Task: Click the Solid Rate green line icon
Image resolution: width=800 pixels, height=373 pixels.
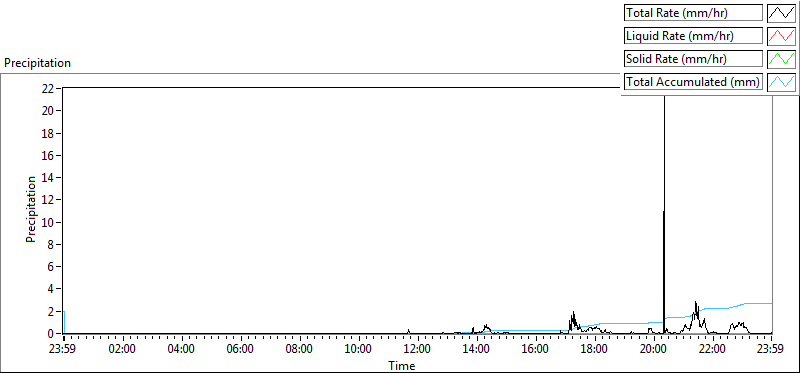Action: point(782,59)
